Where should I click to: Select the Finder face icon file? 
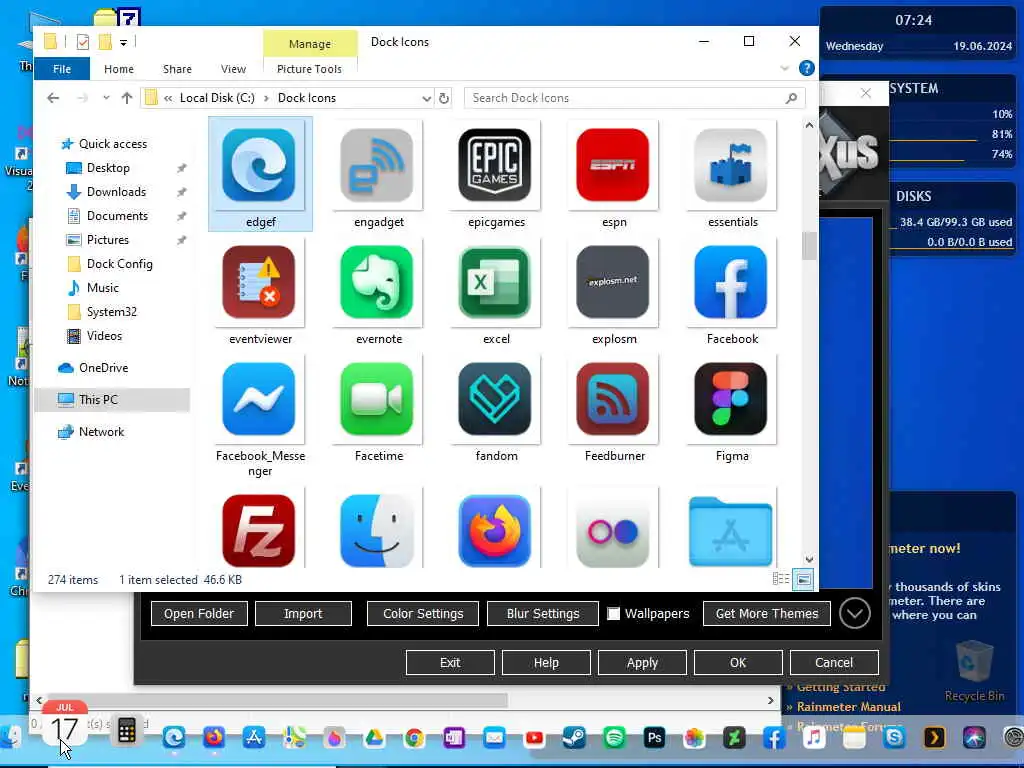coord(377,530)
